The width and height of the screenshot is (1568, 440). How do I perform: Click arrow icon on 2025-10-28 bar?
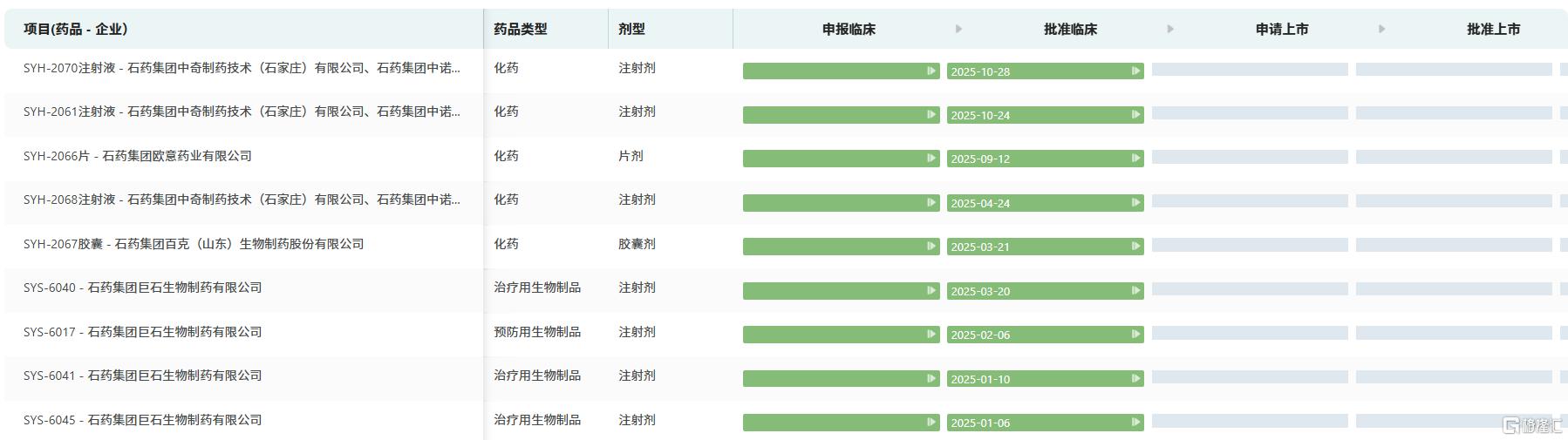1135,71
